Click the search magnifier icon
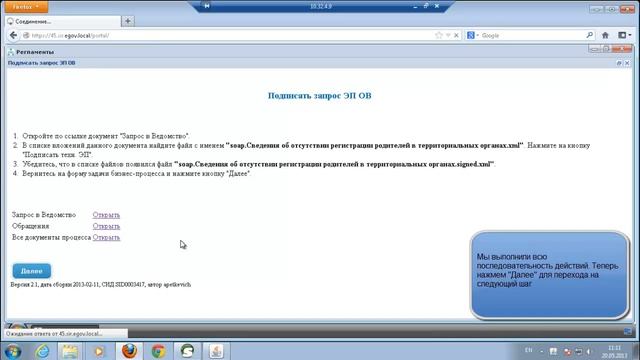 coord(589,36)
